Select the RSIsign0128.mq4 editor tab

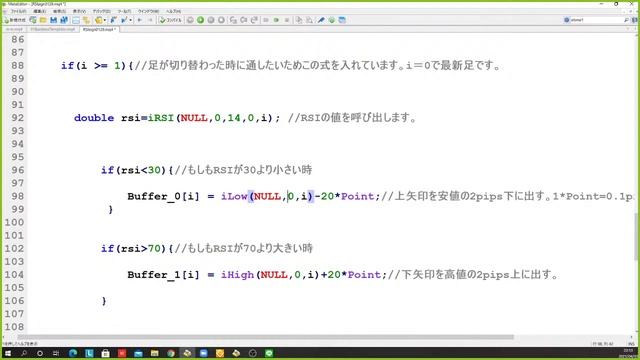click(99, 29)
